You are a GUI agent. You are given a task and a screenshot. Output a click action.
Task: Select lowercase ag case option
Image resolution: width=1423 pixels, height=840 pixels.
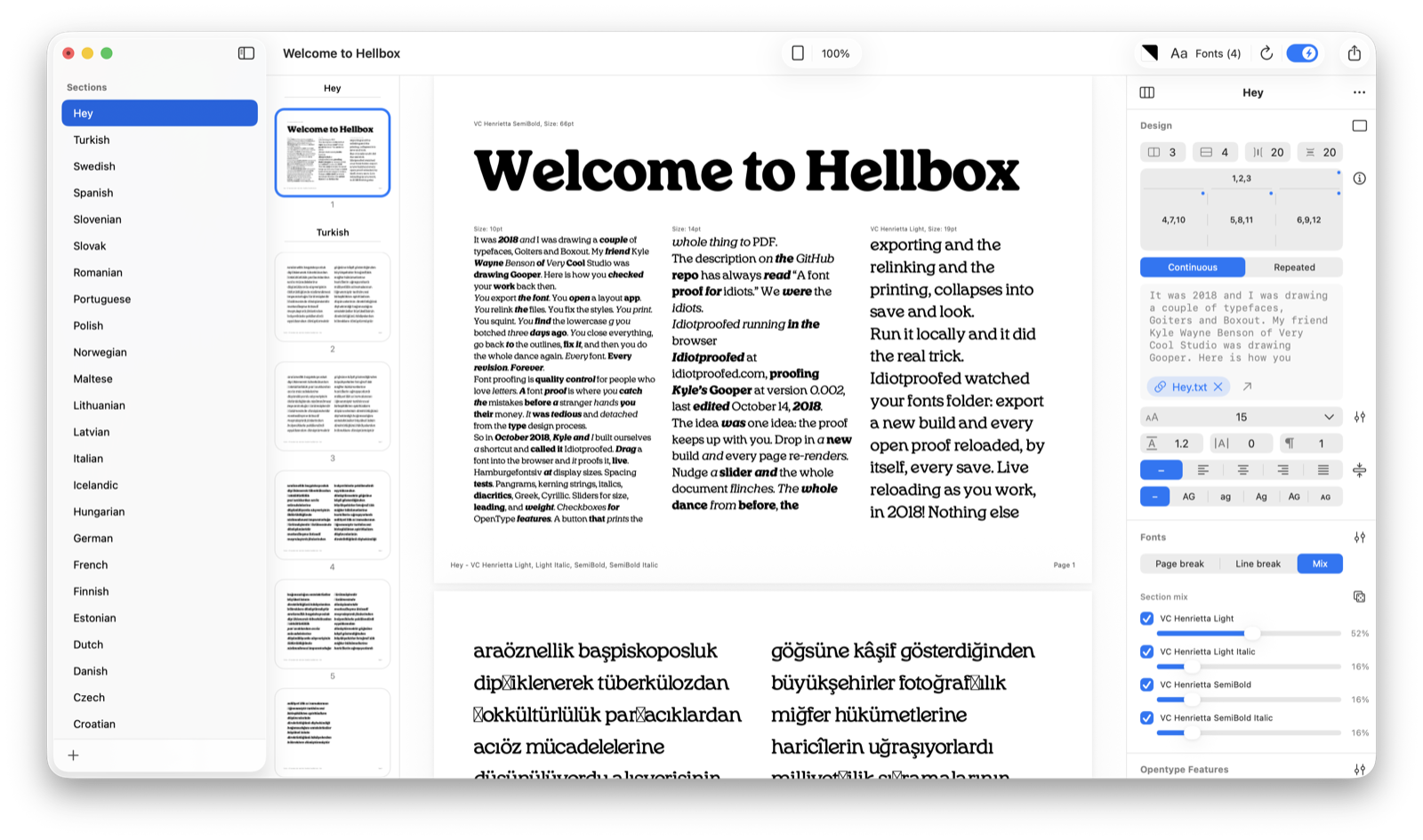click(1225, 497)
